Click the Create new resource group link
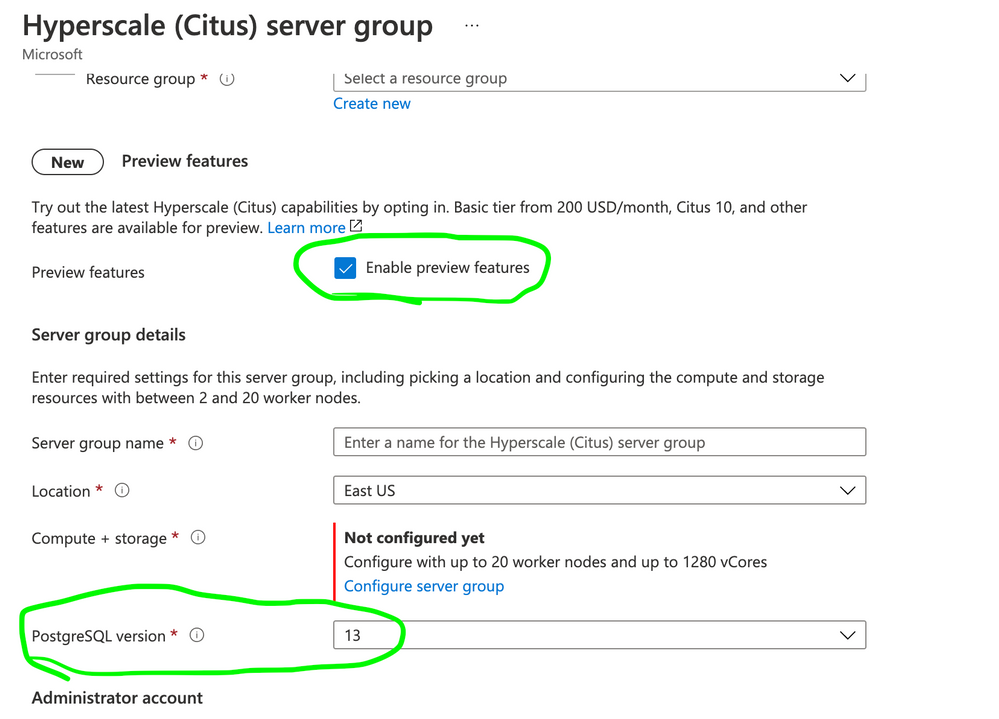This screenshot has height=719, width=999. tap(371, 103)
